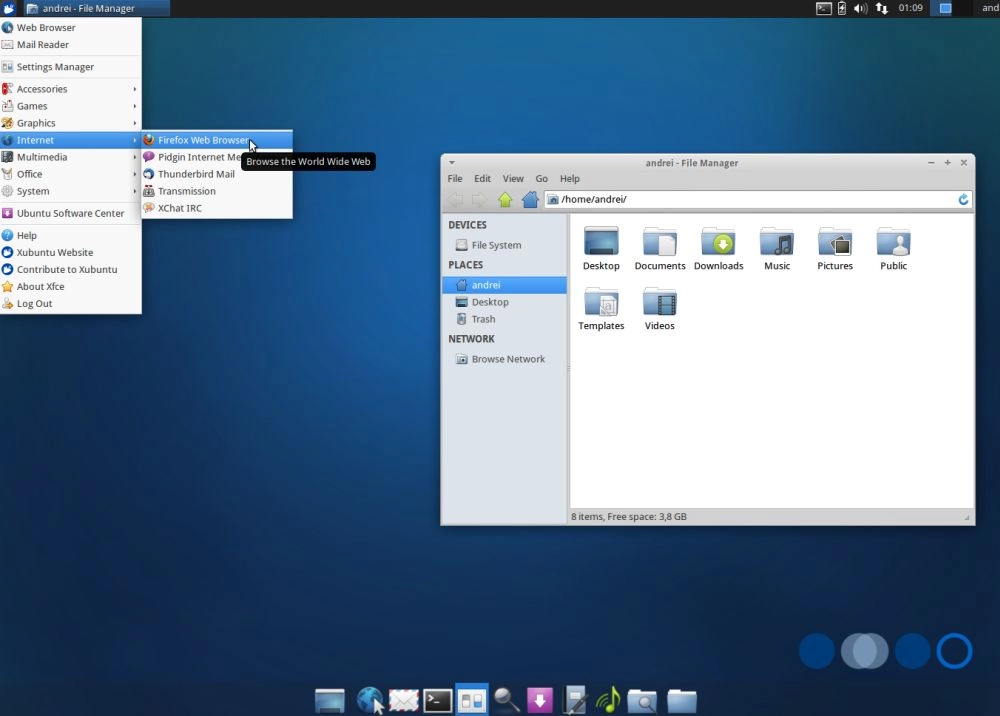Go to home folder via blue house icon
Screen dimensions: 1000x716
click(530, 200)
